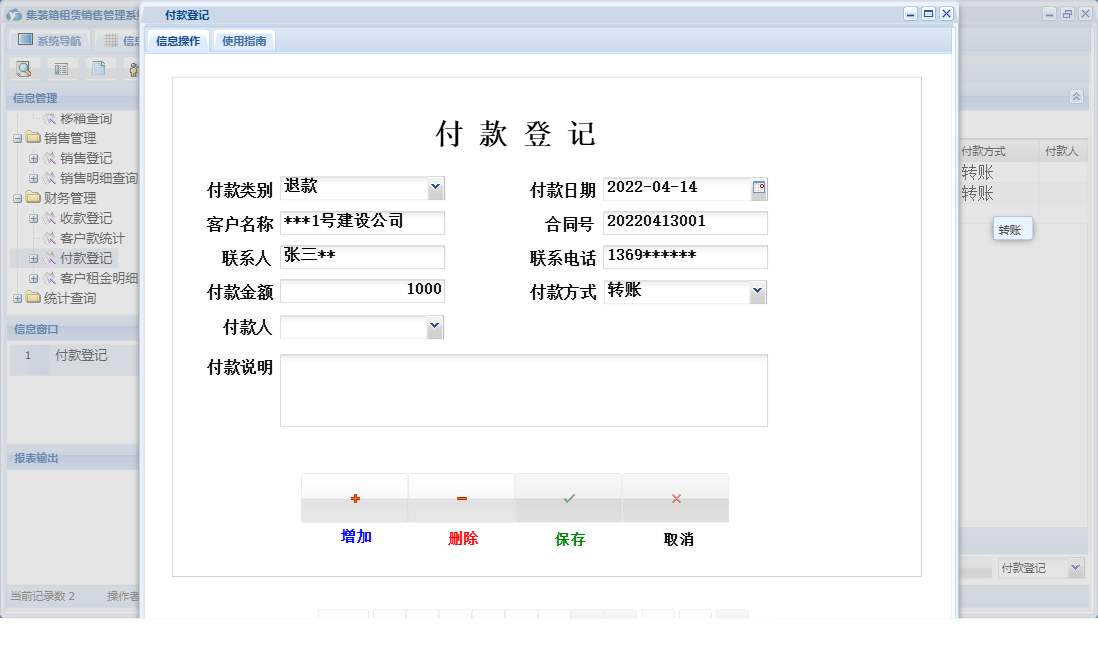The width and height of the screenshot is (1098, 655).
Task: Select the 信息操作 tab
Action: coord(178,42)
